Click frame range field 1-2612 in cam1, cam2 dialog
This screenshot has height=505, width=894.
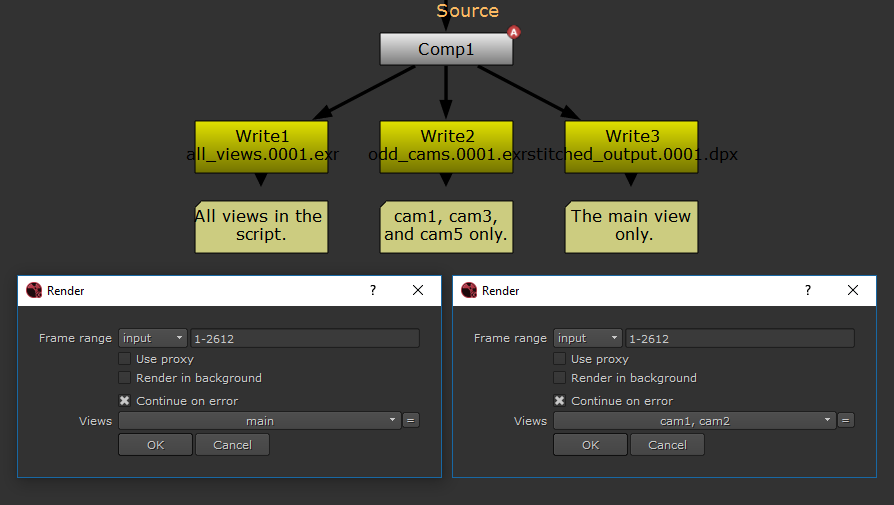(x=739, y=338)
